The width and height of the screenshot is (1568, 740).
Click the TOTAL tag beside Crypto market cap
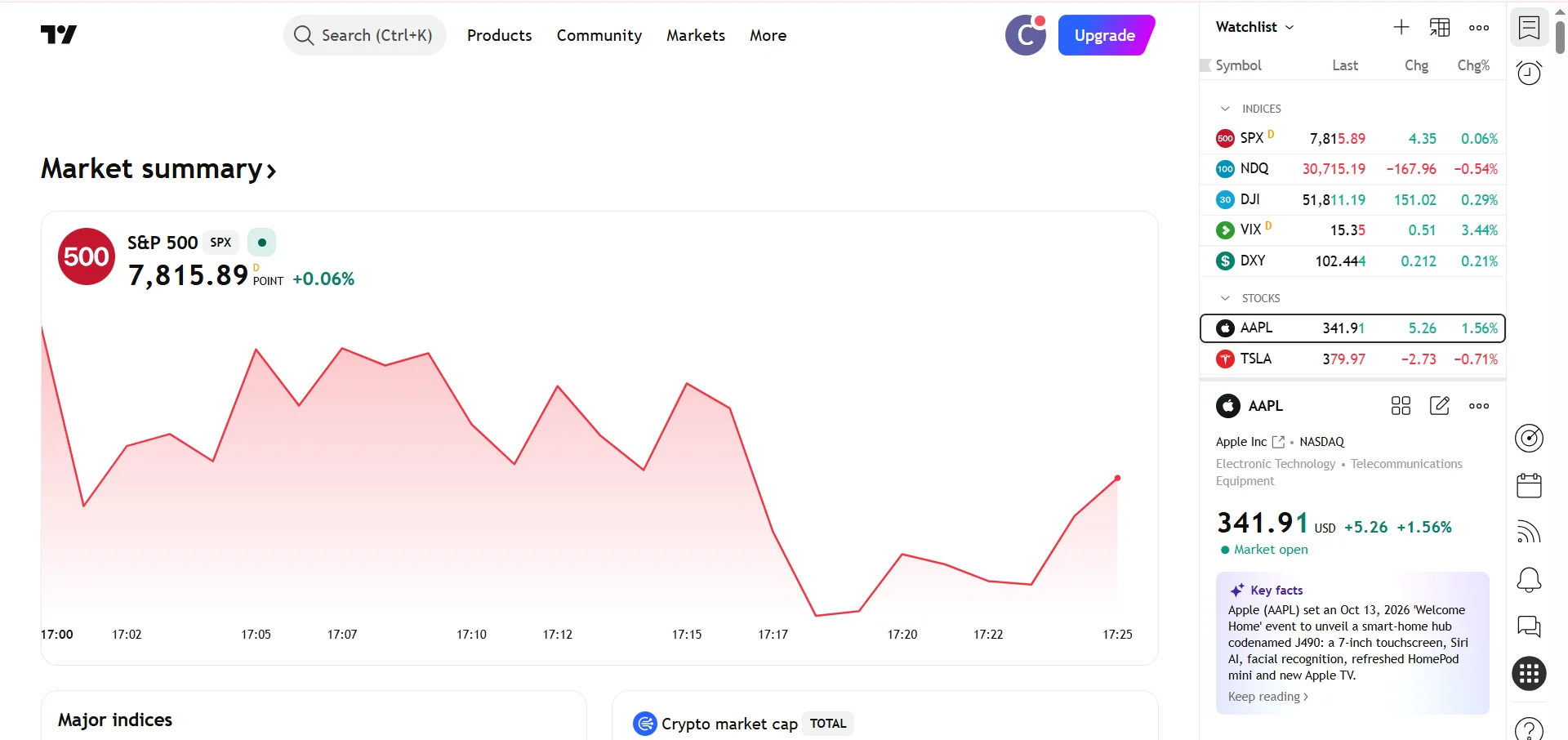click(x=828, y=724)
